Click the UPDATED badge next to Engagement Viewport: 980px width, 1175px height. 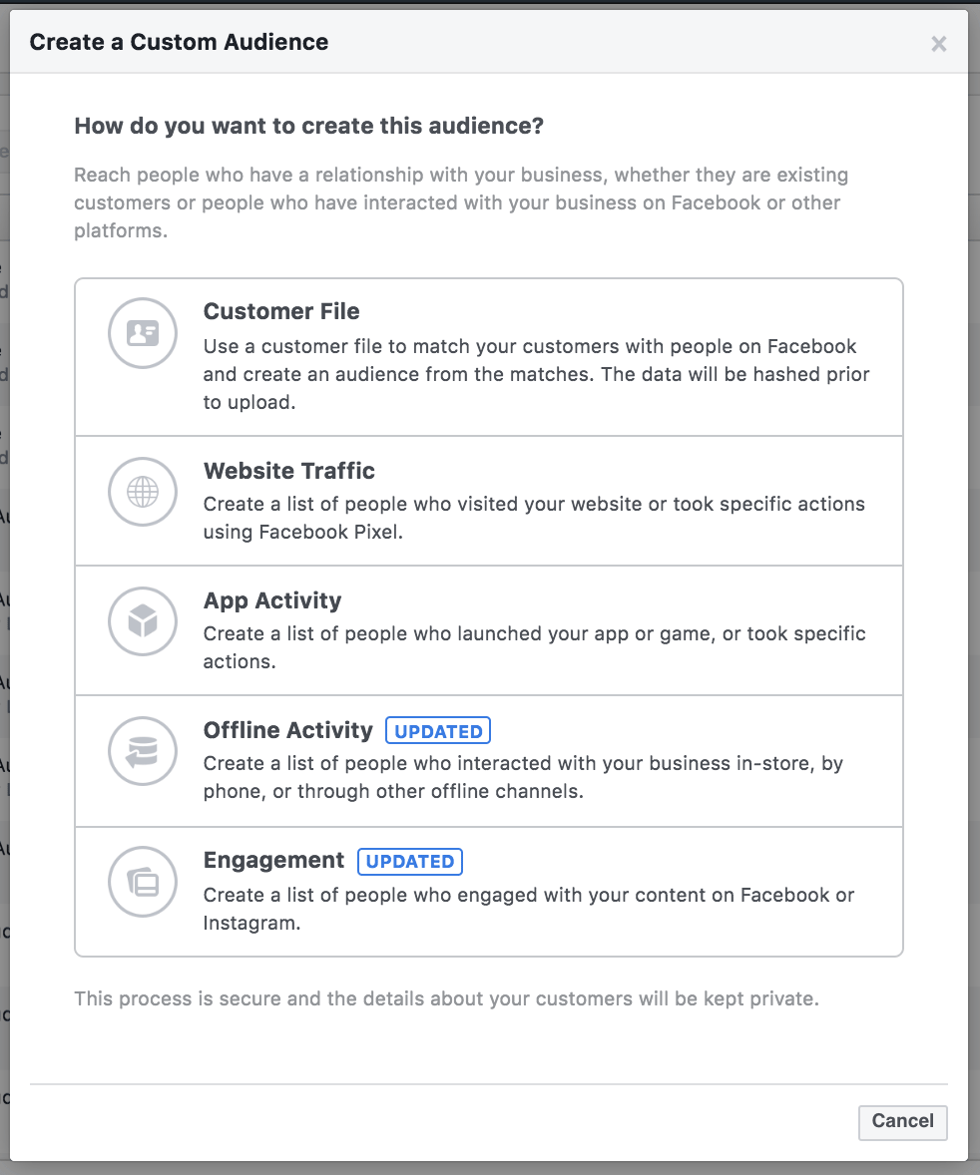(410, 861)
